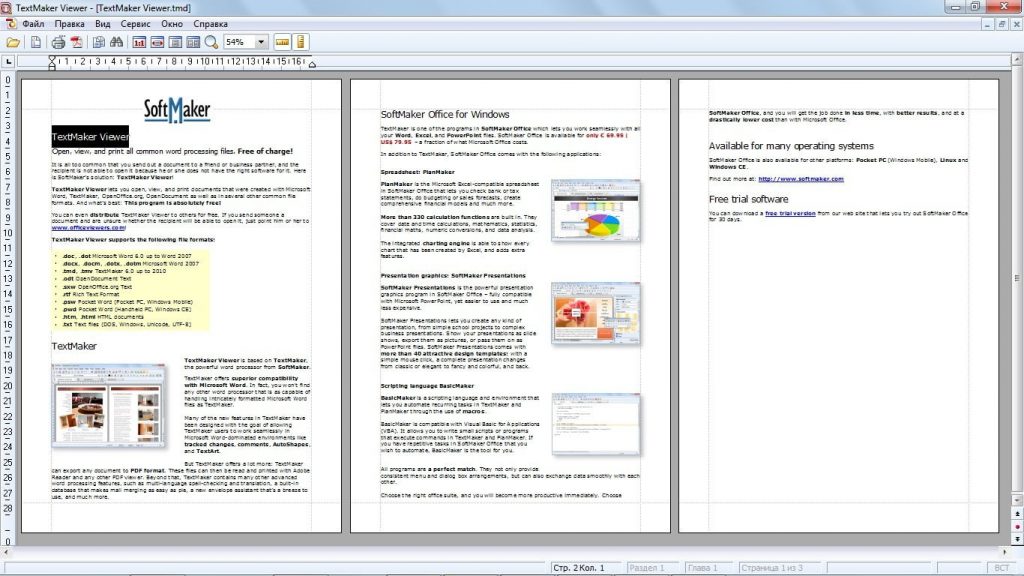Open the http://www.softmaker.com link
The width and height of the screenshot is (1024, 576).
pyautogui.click(x=801, y=179)
